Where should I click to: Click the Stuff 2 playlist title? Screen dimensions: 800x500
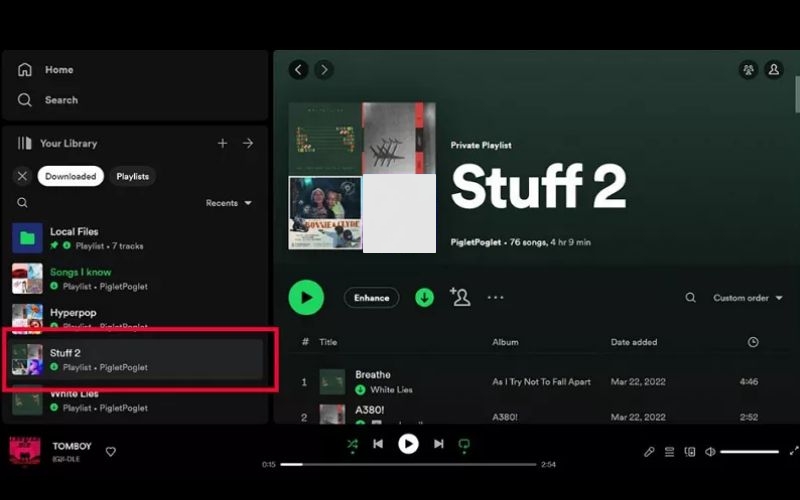[x=539, y=186]
